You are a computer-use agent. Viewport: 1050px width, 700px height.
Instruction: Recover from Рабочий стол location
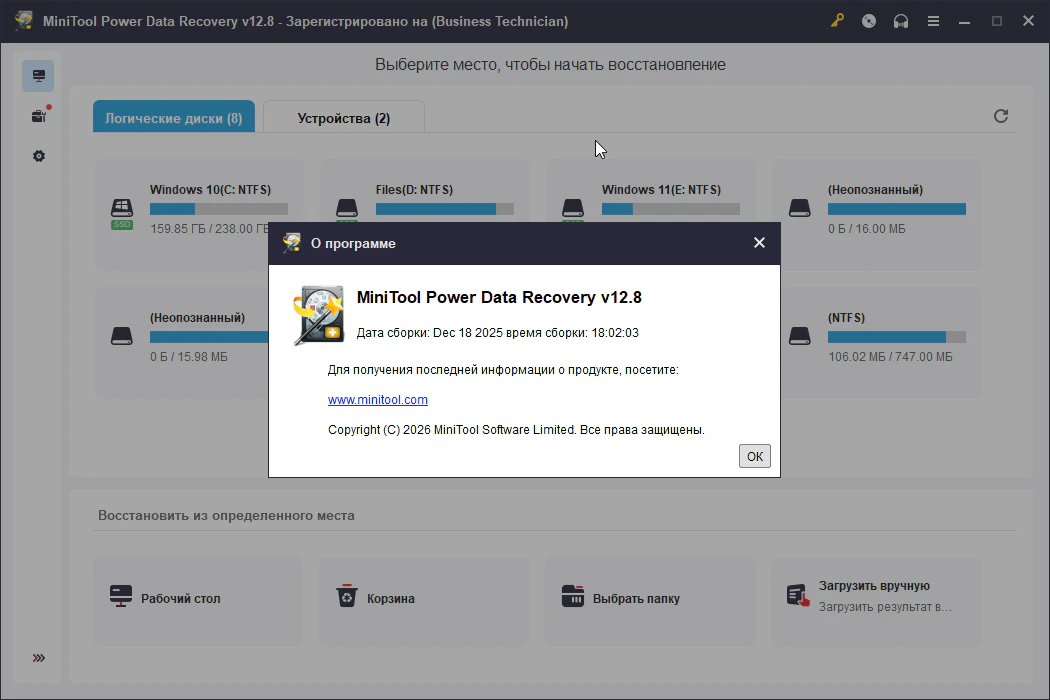point(180,599)
